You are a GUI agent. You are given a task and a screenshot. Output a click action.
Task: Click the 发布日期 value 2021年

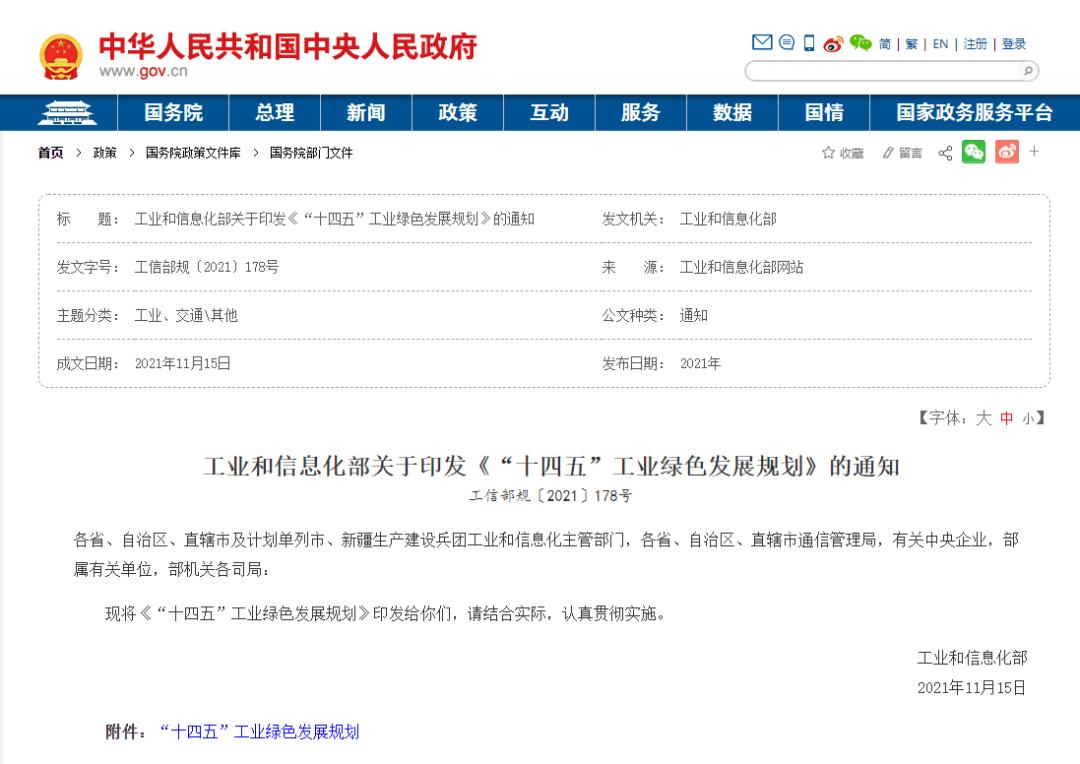(x=700, y=364)
